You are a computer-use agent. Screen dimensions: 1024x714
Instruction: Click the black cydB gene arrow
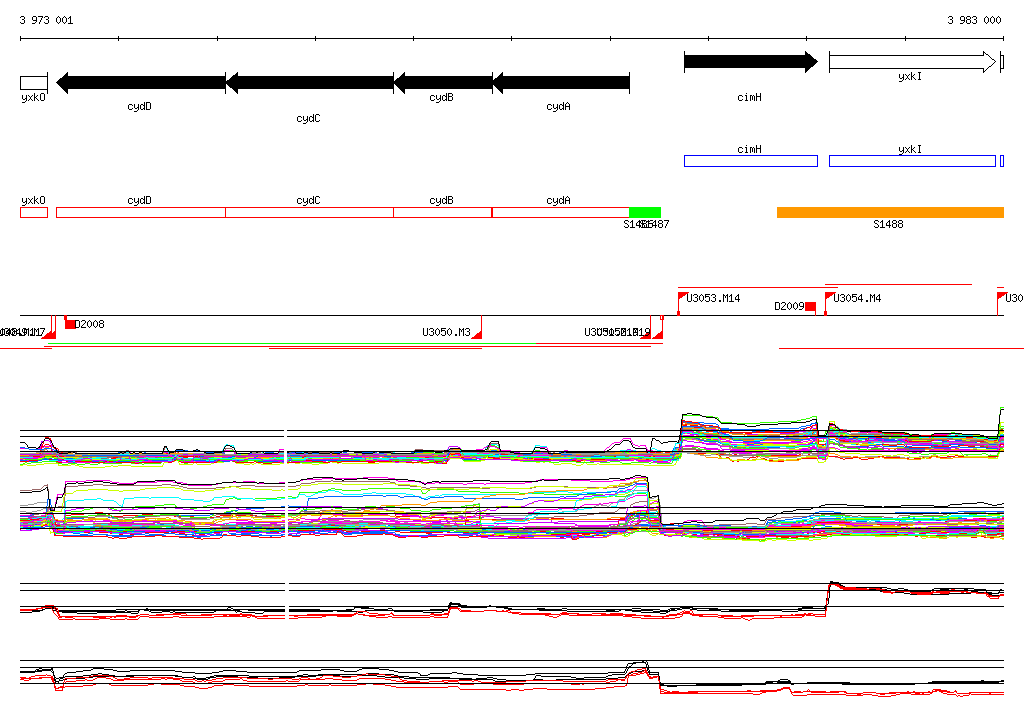pyautogui.click(x=443, y=83)
